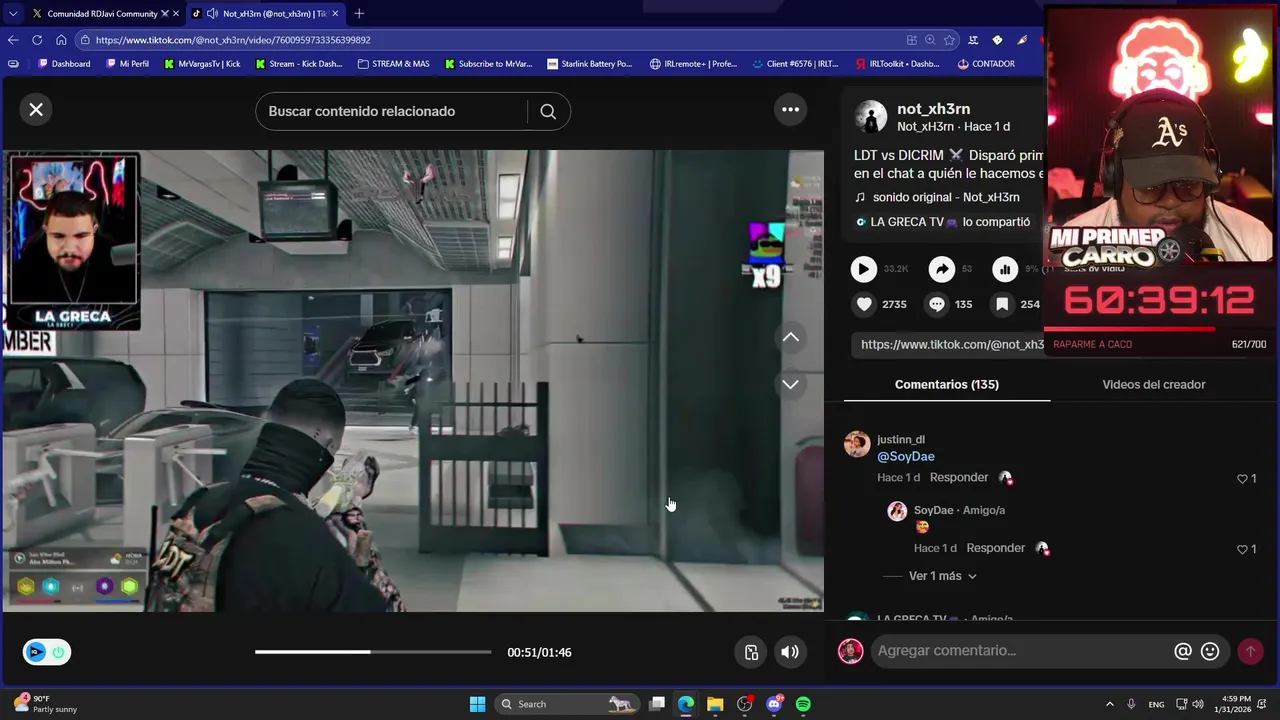Like justinn_dl's comment
1280x720 pixels.
pyautogui.click(x=1243, y=479)
